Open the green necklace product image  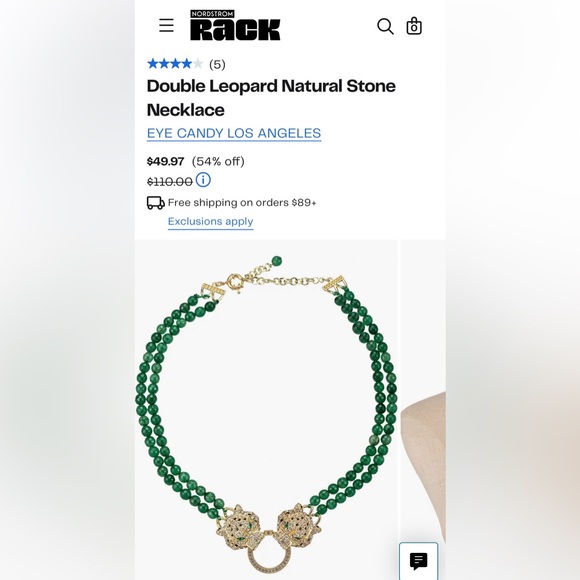[266, 410]
